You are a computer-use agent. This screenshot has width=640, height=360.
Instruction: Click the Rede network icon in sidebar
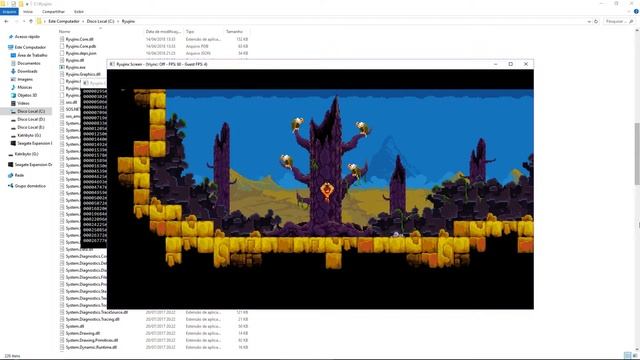point(11,175)
